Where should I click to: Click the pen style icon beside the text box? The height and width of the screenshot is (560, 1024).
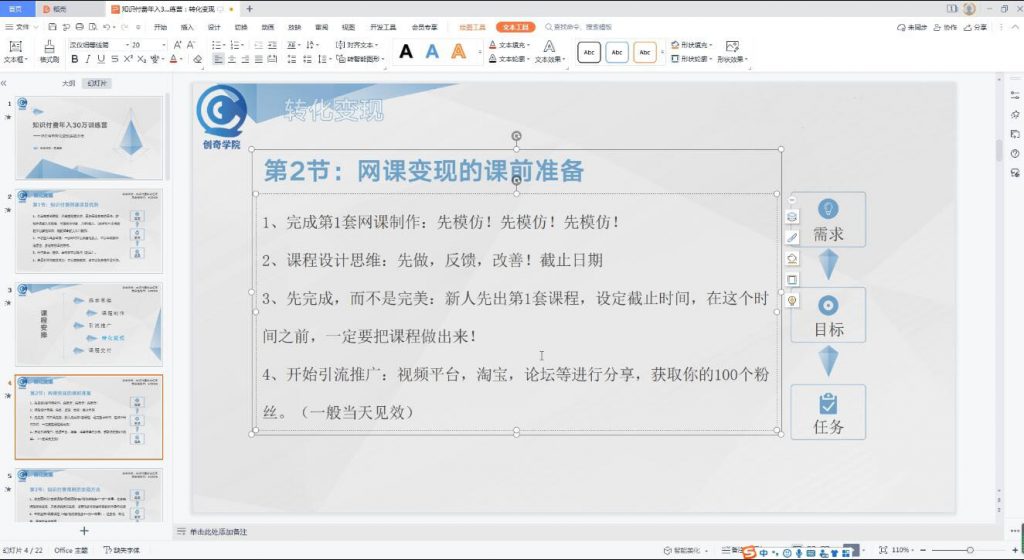pyautogui.click(x=792, y=238)
